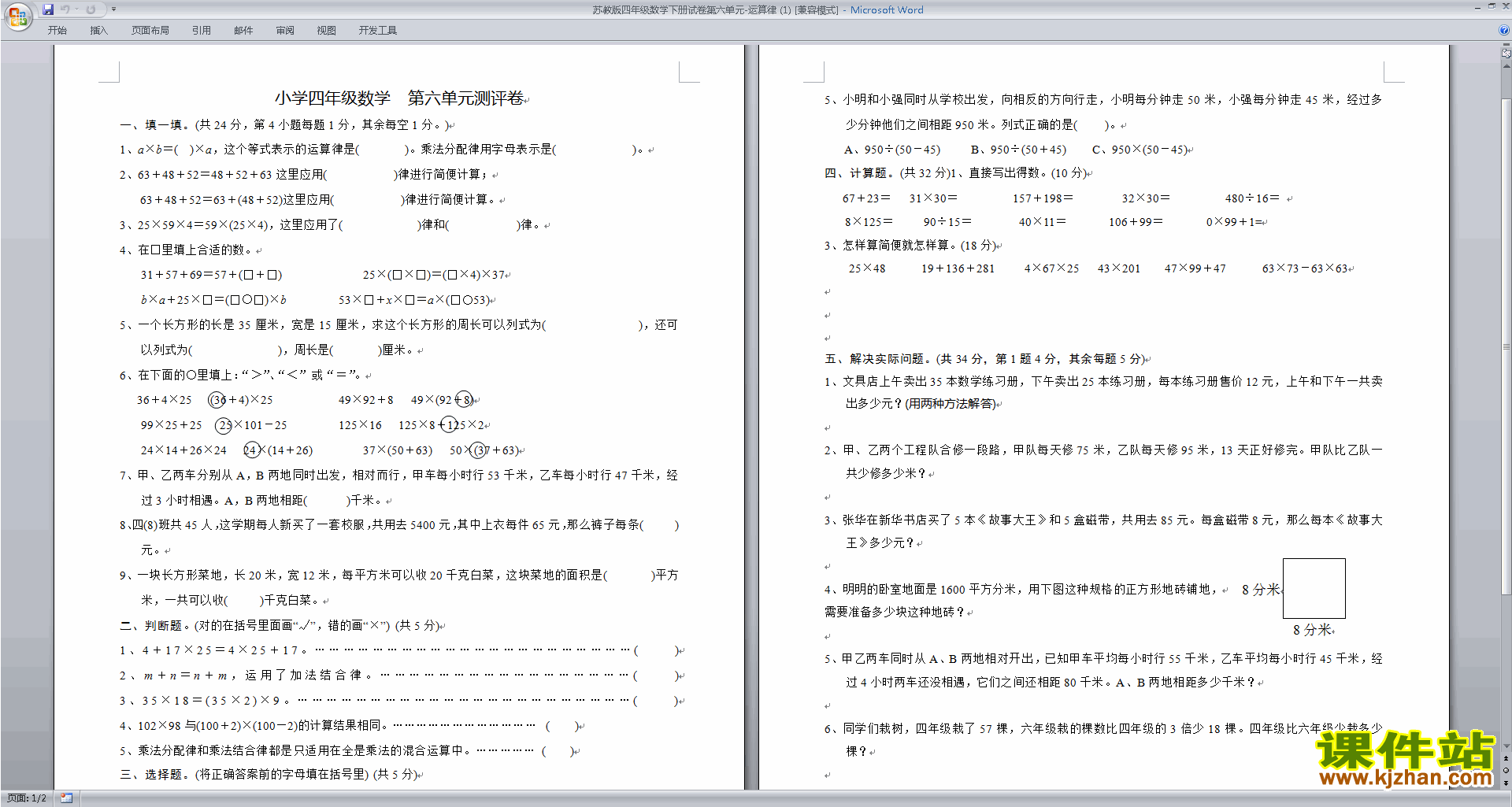This screenshot has height=807, width=1512.
Task: Click the vertical scrollbar up arrow
Action: click(x=1506, y=65)
